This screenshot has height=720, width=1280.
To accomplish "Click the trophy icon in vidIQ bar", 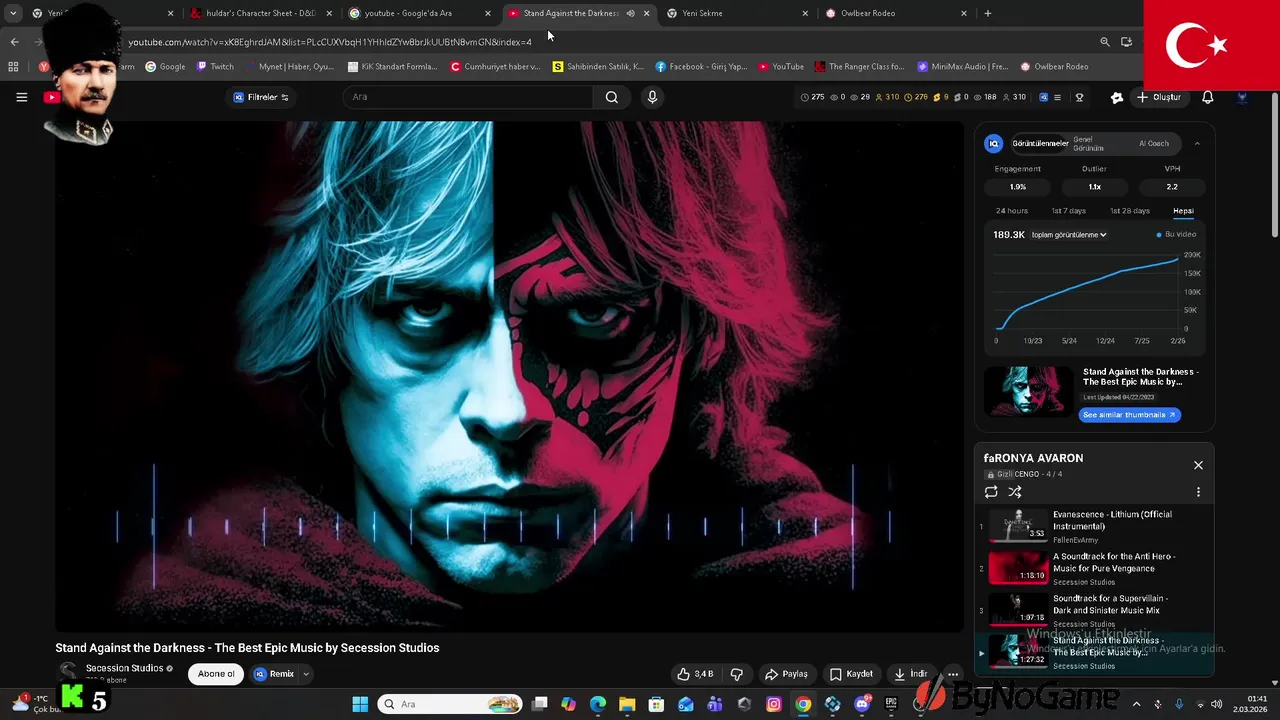I will click(1079, 97).
